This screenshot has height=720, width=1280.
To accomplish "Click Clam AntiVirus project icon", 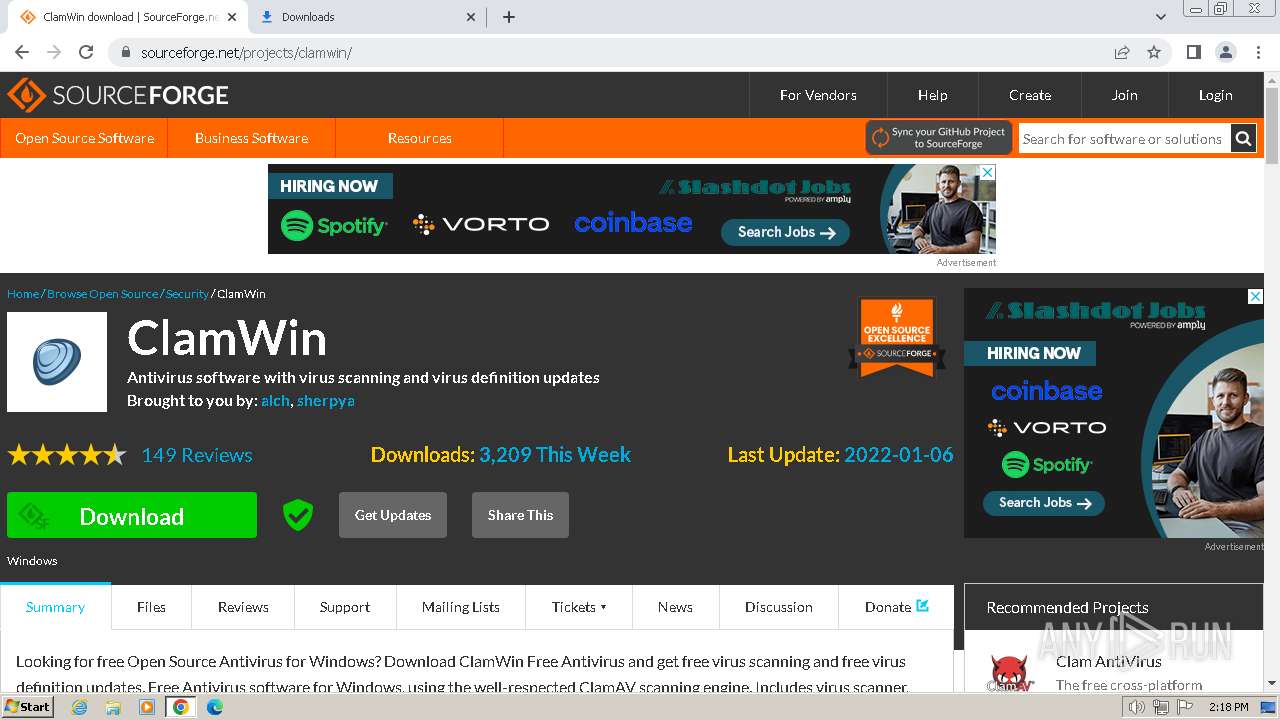I will 1009,673.
